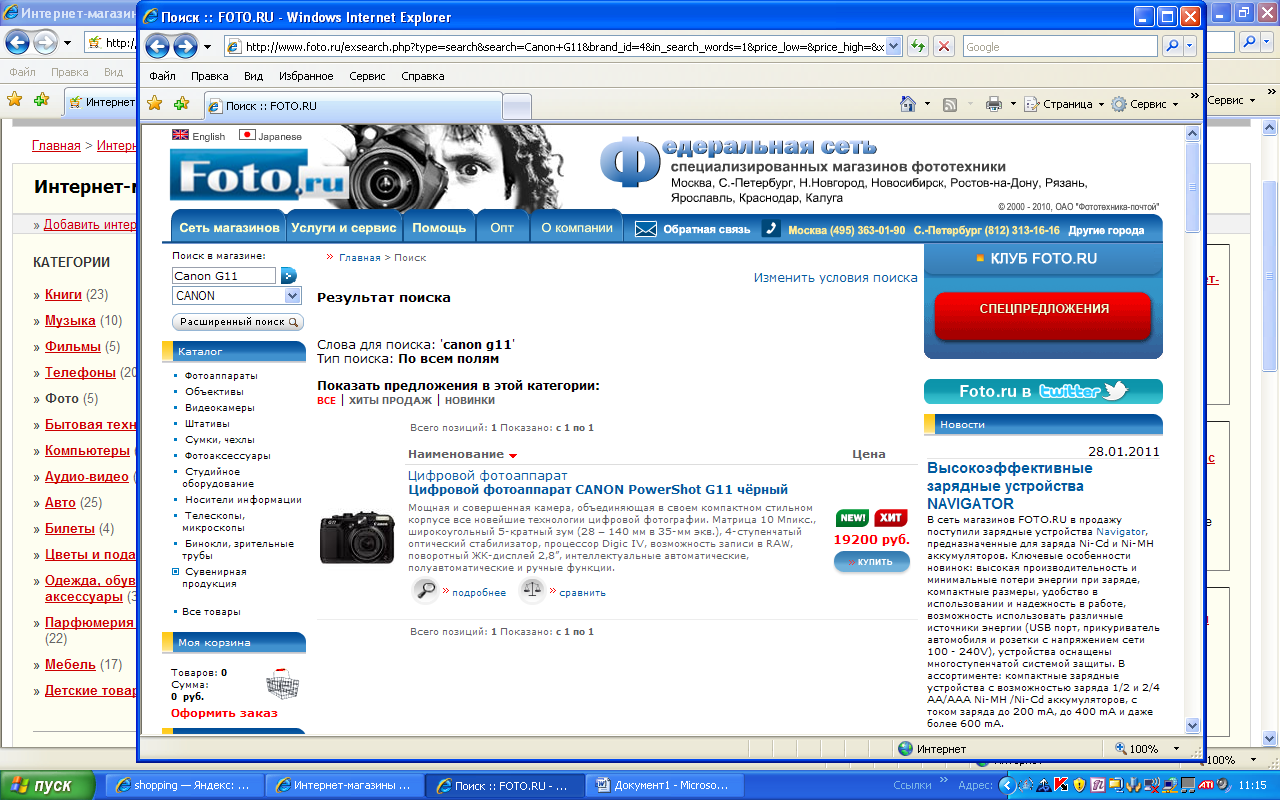Add to Favorites with green plus star
Screen dimensions: 1280x800
click(x=180, y=103)
